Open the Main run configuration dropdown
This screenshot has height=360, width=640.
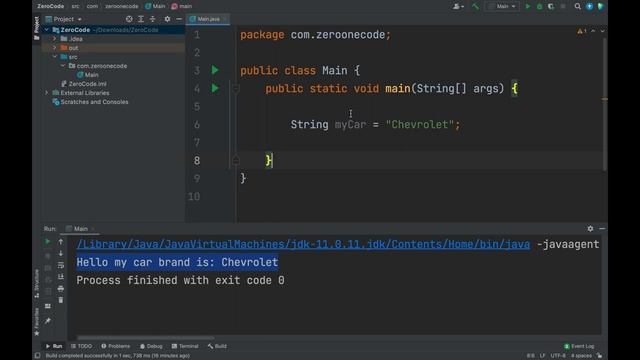point(502,6)
